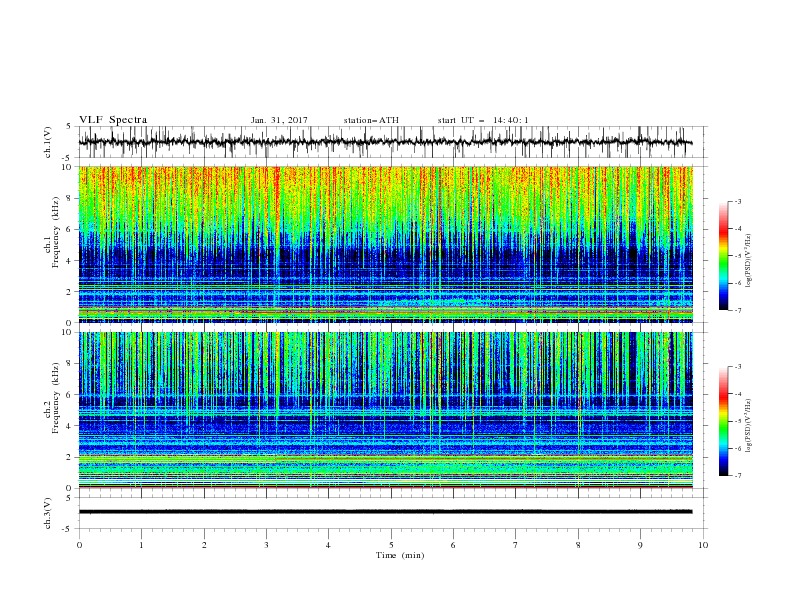Click the "-3" label on ch.1 color bar

coord(737,201)
